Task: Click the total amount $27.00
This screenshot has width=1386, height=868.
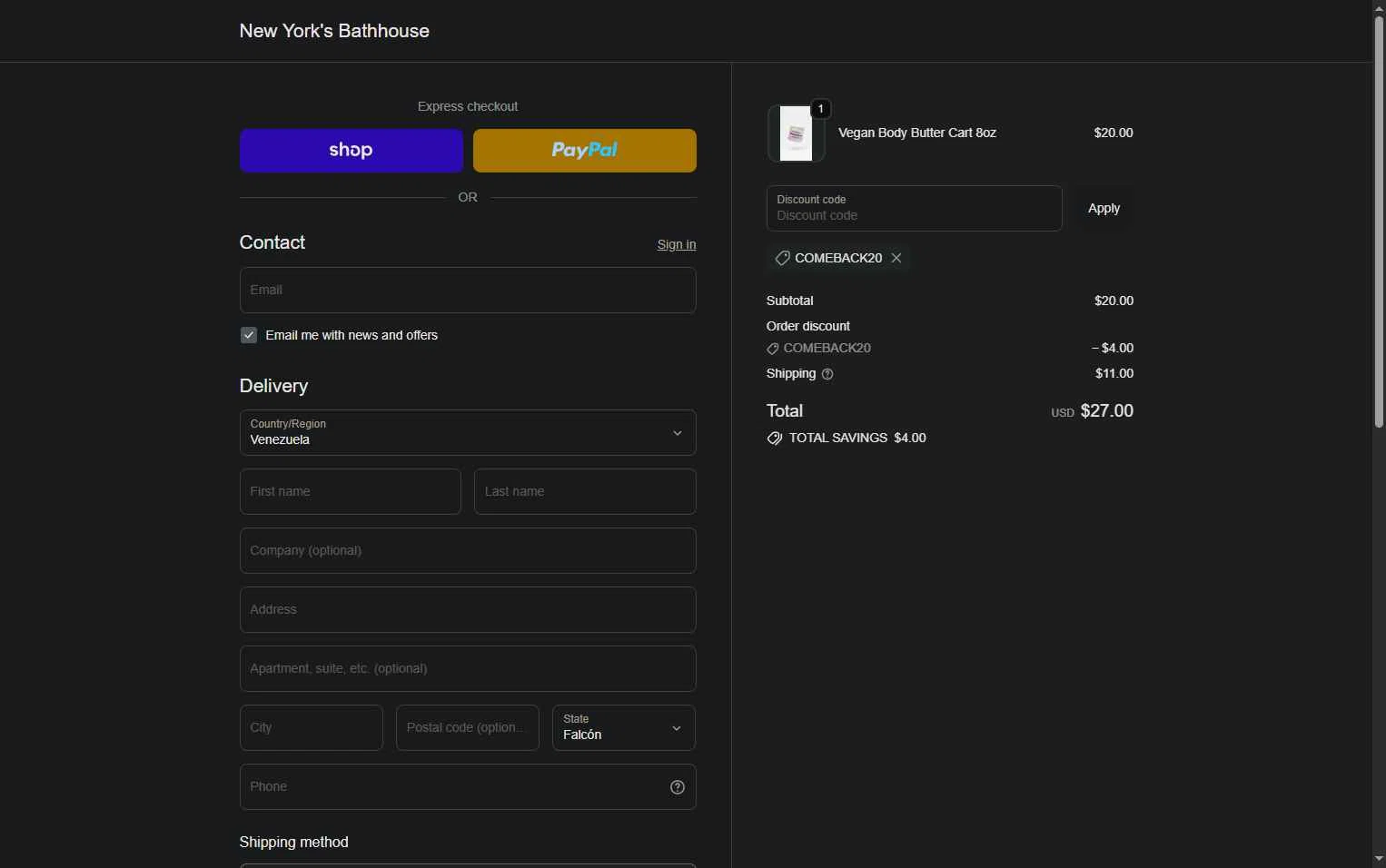Action: pos(1107,411)
